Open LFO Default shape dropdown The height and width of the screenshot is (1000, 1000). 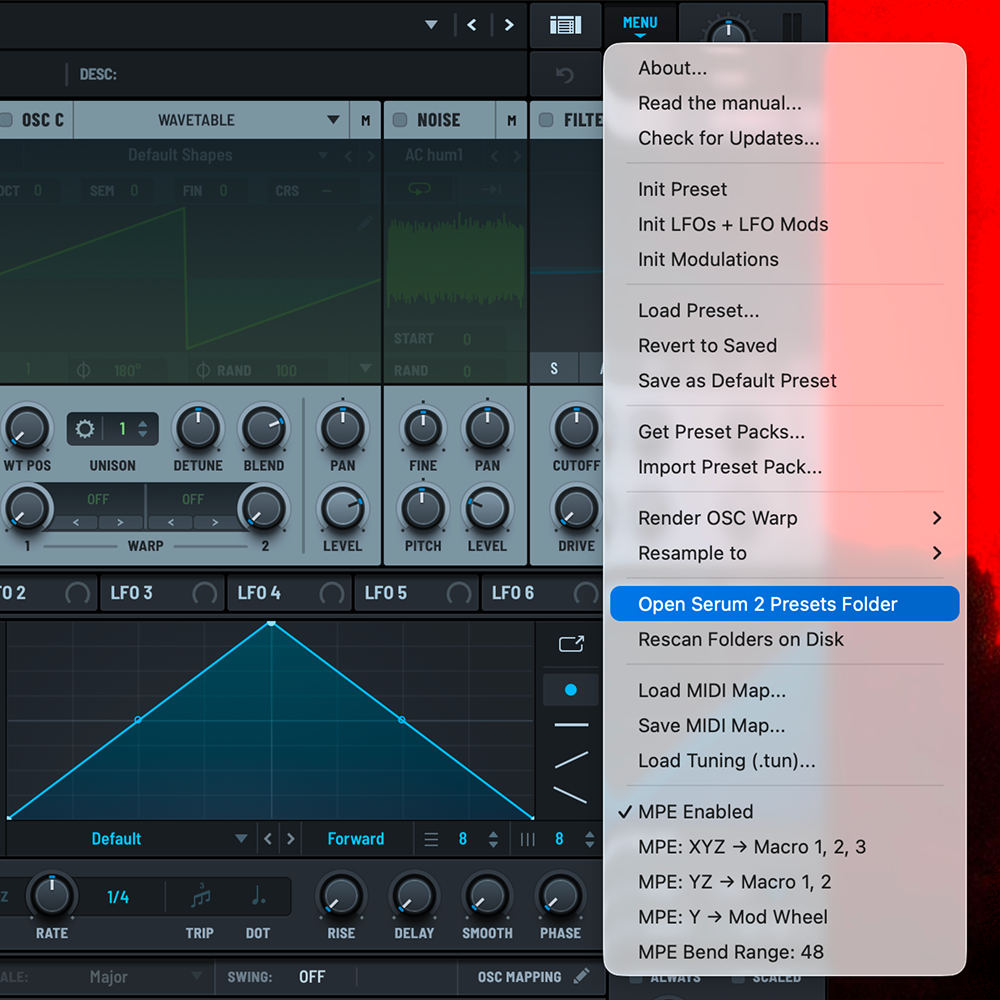[x=131, y=839]
